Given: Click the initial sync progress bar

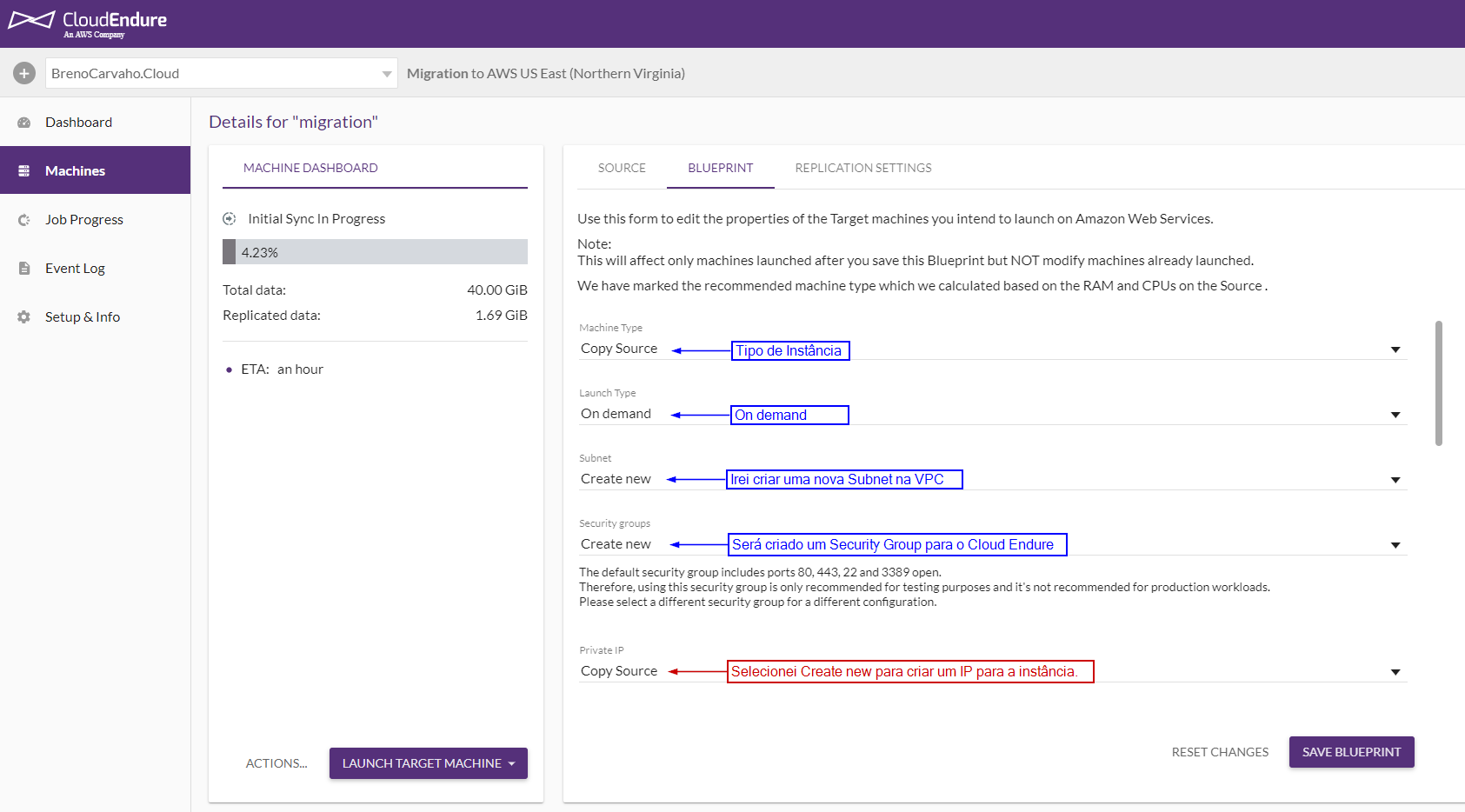Looking at the screenshot, I should (375, 252).
